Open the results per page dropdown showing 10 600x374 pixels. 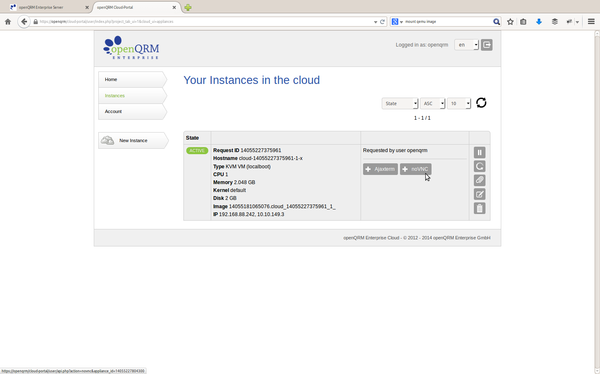point(459,103)
